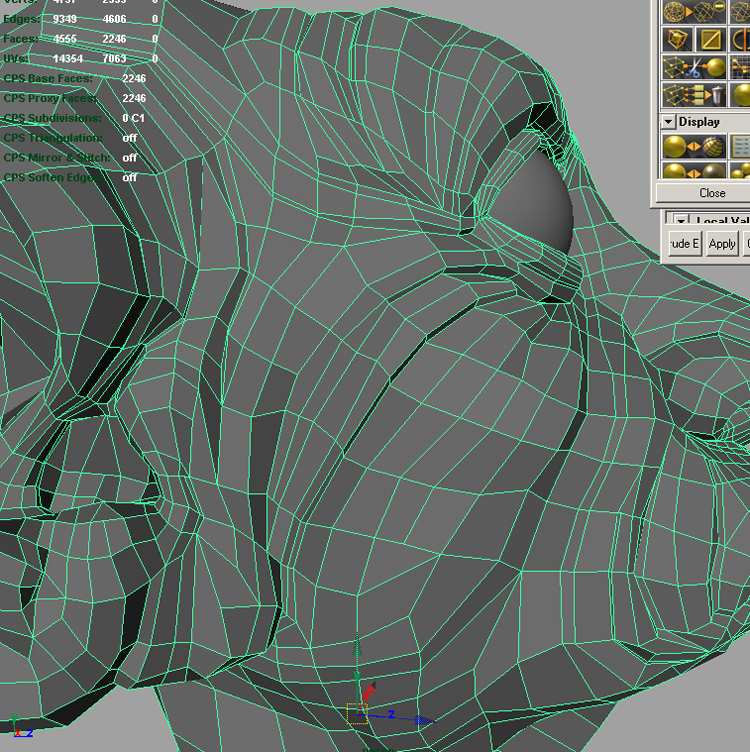Click the partially visible Extrude button
The image size is (750, 752).
coord(683,243)
